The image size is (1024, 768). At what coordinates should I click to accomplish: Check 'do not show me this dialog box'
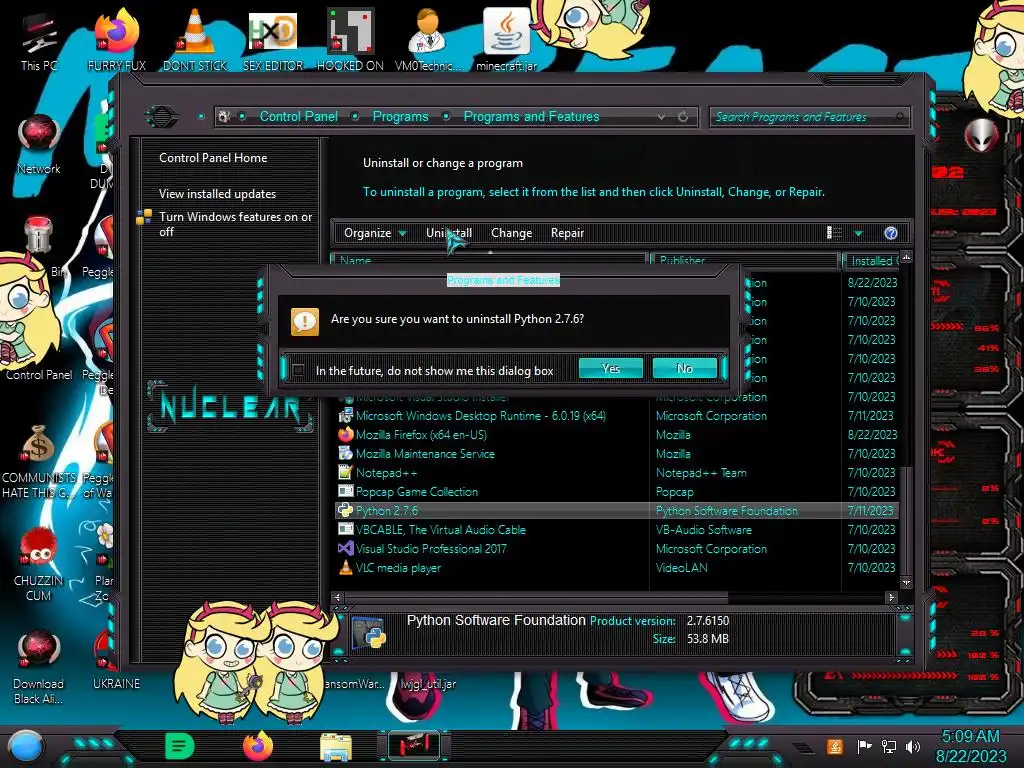pos(298,370)
